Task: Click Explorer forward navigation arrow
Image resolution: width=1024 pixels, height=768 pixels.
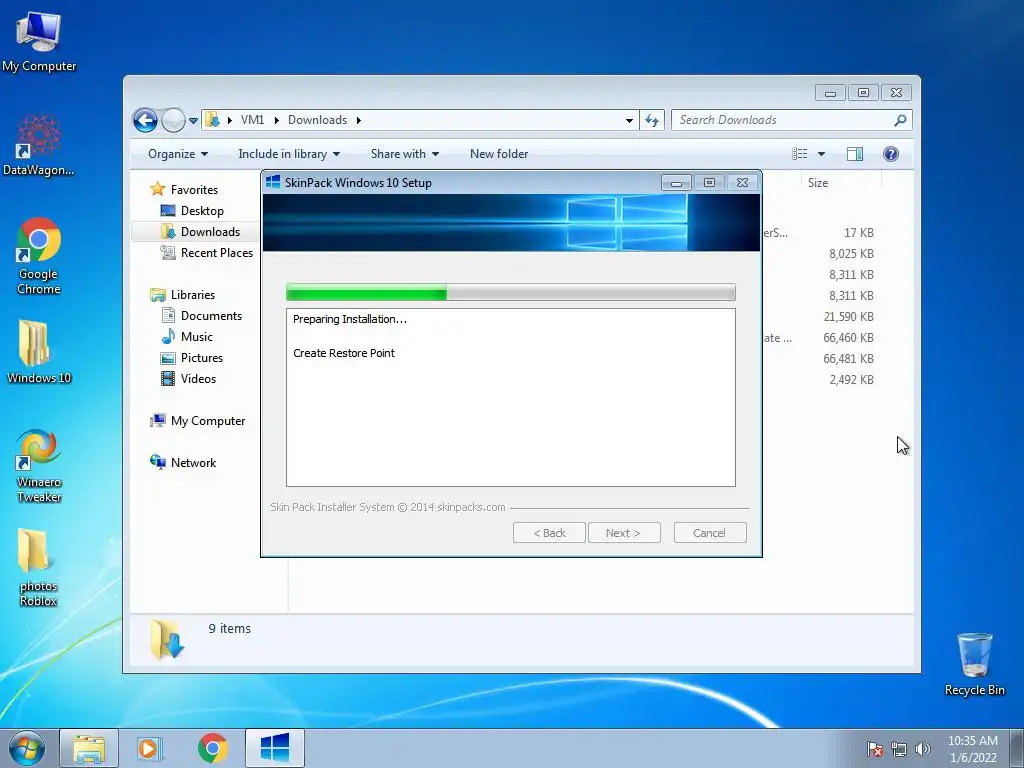Action: click(x=173, y=120)
